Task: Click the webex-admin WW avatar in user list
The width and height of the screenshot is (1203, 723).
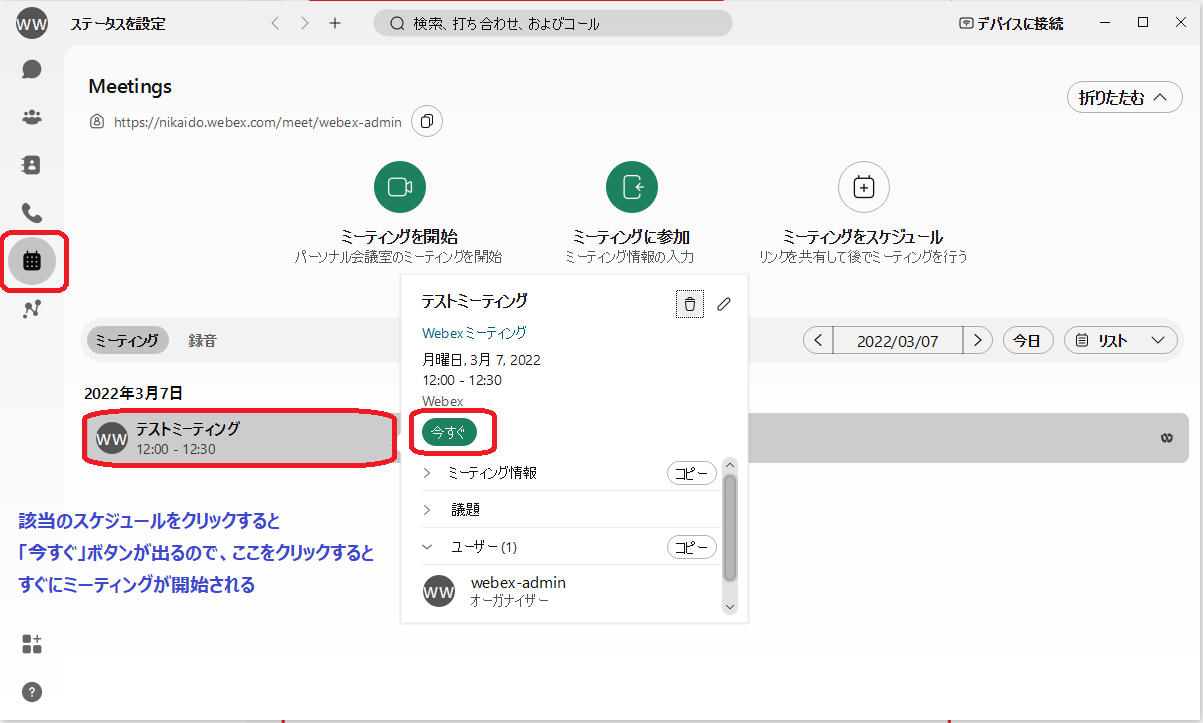Action: tap(439, 591)
